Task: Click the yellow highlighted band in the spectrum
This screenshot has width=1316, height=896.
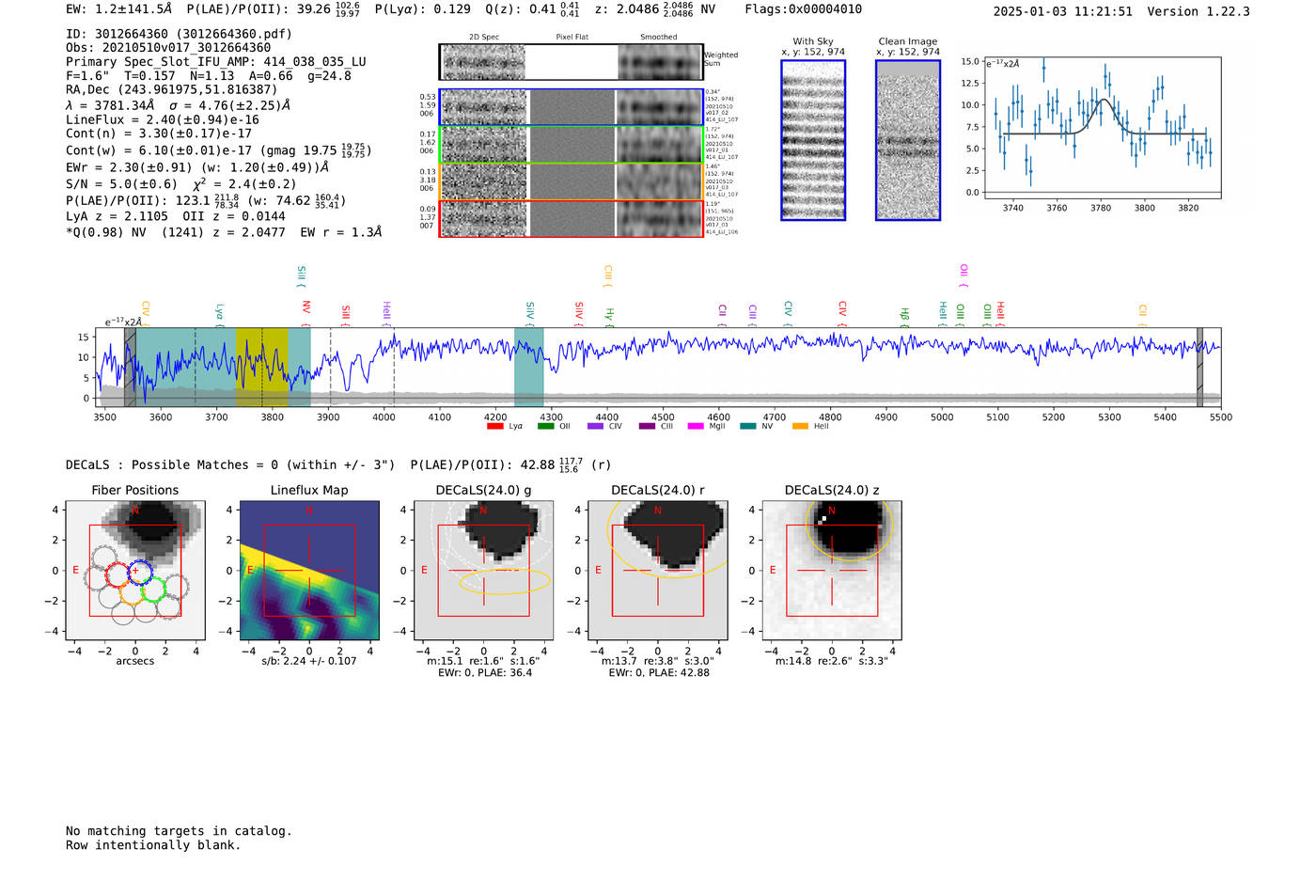Action: click(x=262, y=368)
